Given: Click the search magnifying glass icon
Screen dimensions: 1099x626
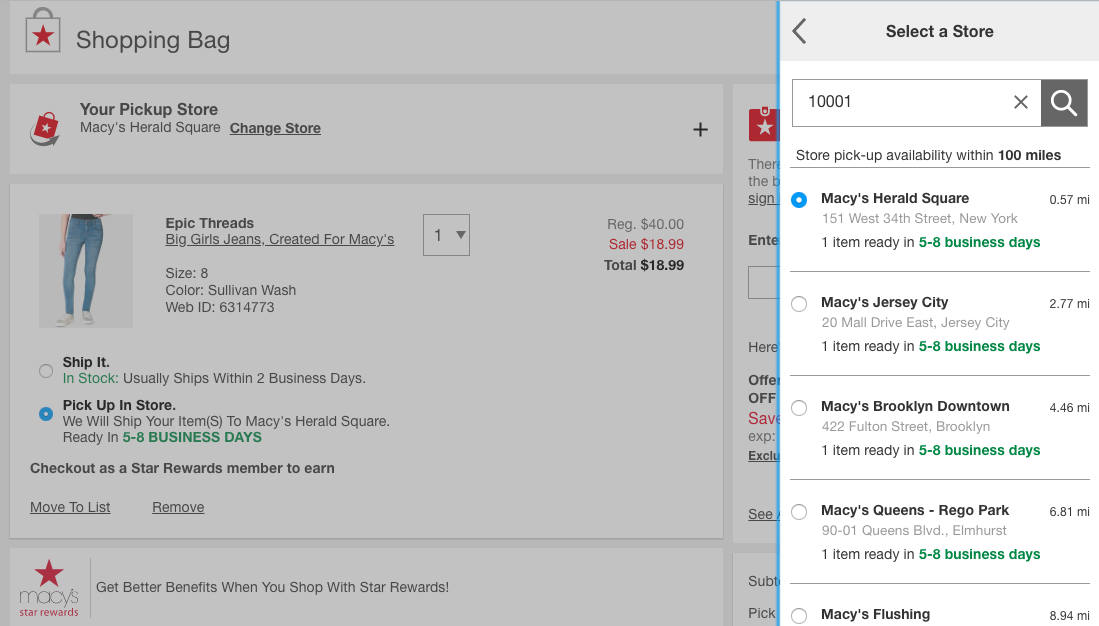Looking at the screenshot, I should (x=1063, y=102).
